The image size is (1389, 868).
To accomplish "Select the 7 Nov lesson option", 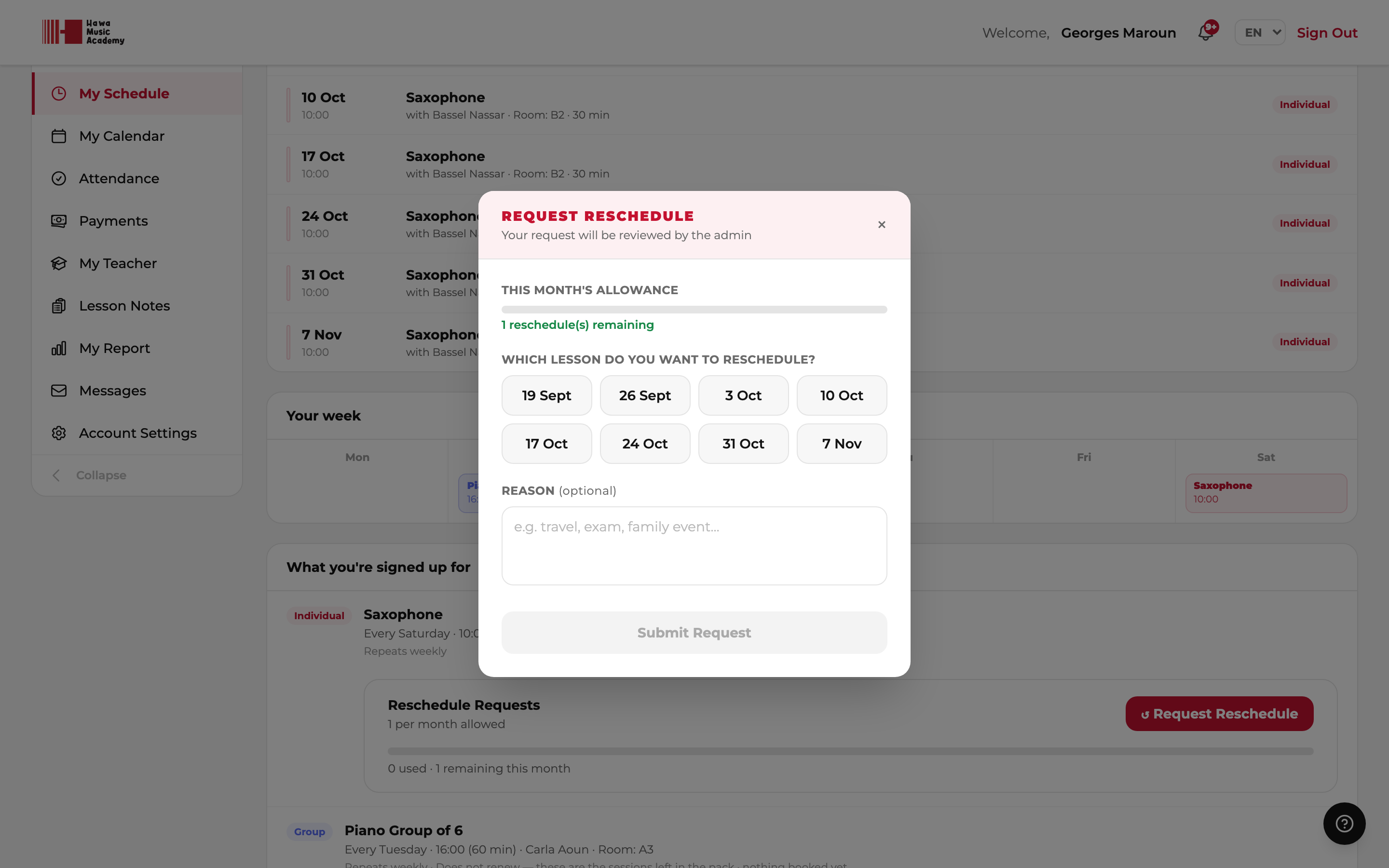I will 842,444.
